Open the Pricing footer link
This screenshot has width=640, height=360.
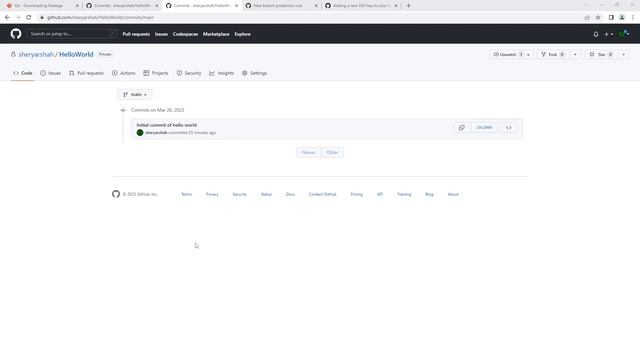click(356, 194)
